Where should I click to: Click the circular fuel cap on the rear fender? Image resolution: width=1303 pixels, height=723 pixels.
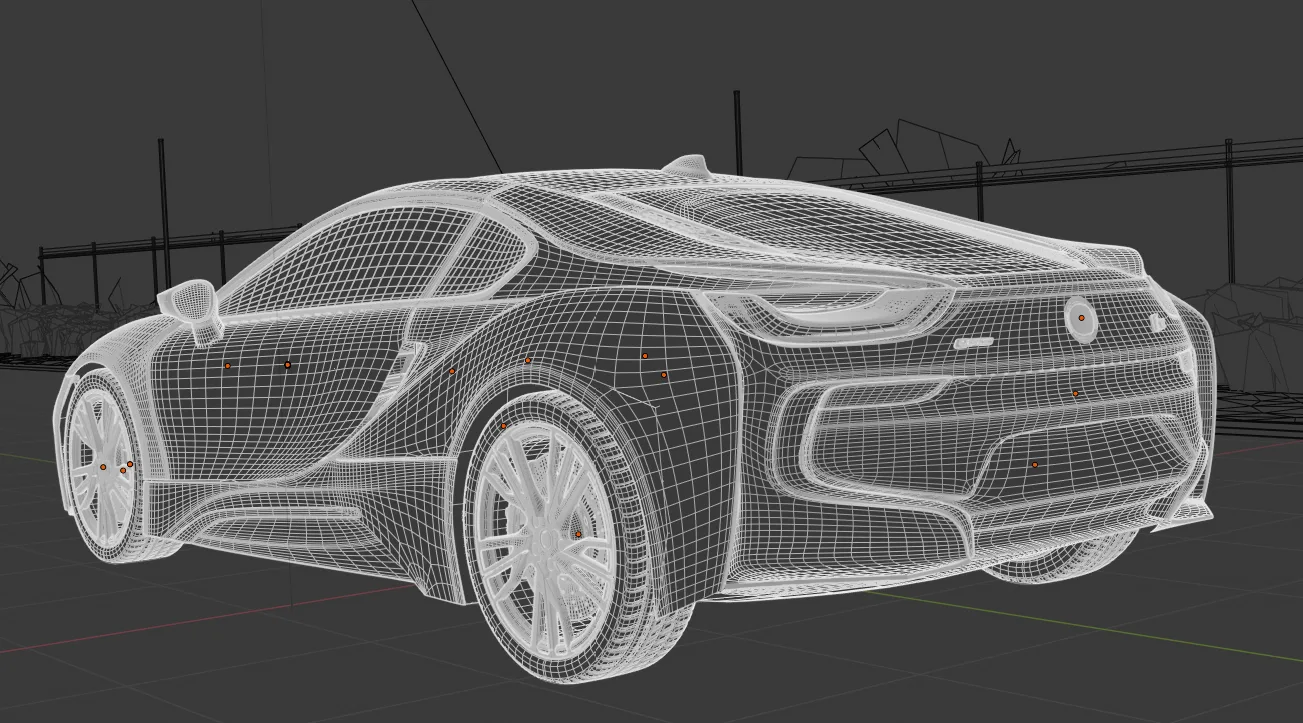1080,320
